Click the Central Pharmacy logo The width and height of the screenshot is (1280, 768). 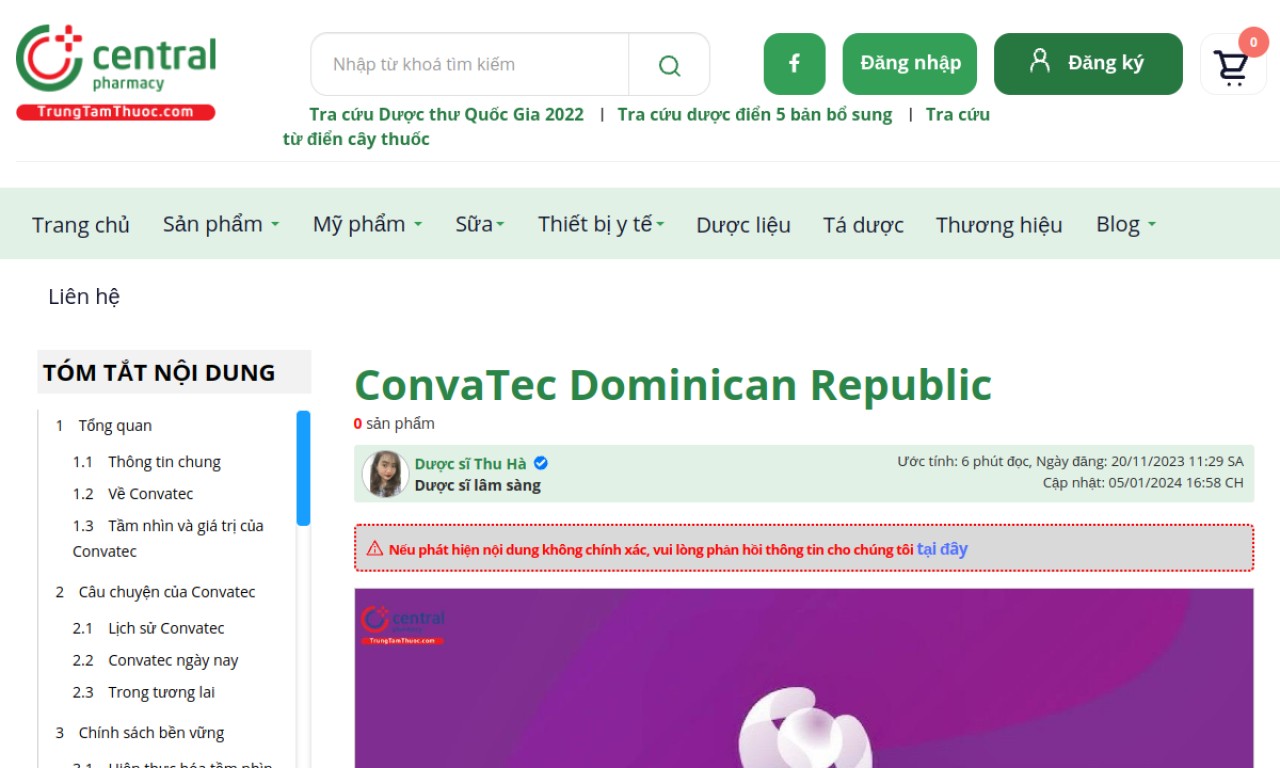coord(116,72)
